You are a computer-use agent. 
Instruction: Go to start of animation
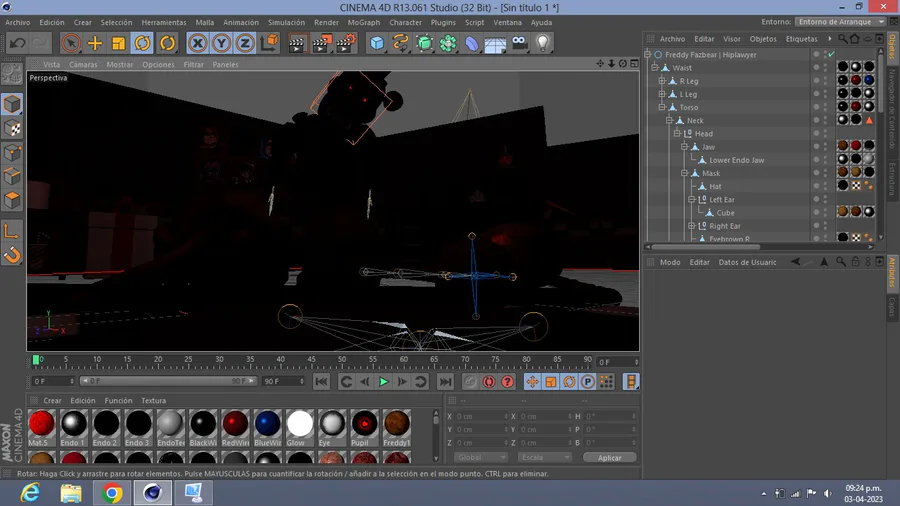pyautogui.click(x=321, y=382)
